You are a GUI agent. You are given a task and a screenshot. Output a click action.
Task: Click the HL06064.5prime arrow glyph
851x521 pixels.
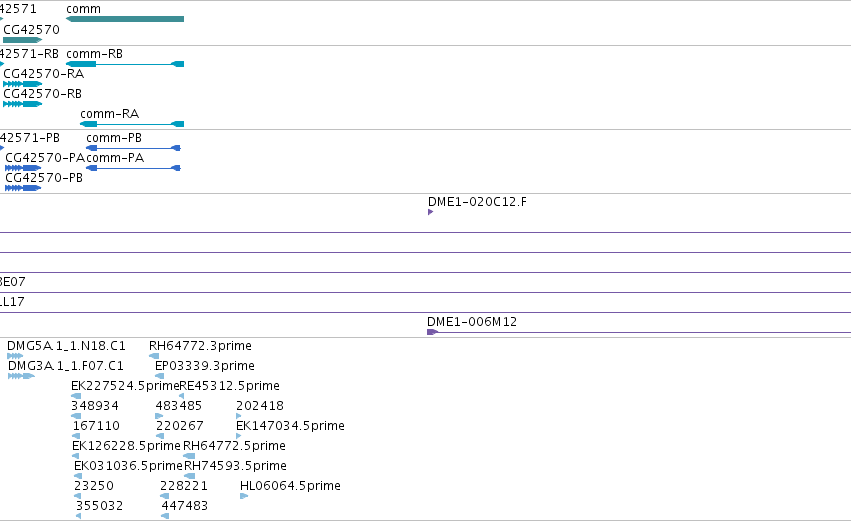tap(244, 497)
